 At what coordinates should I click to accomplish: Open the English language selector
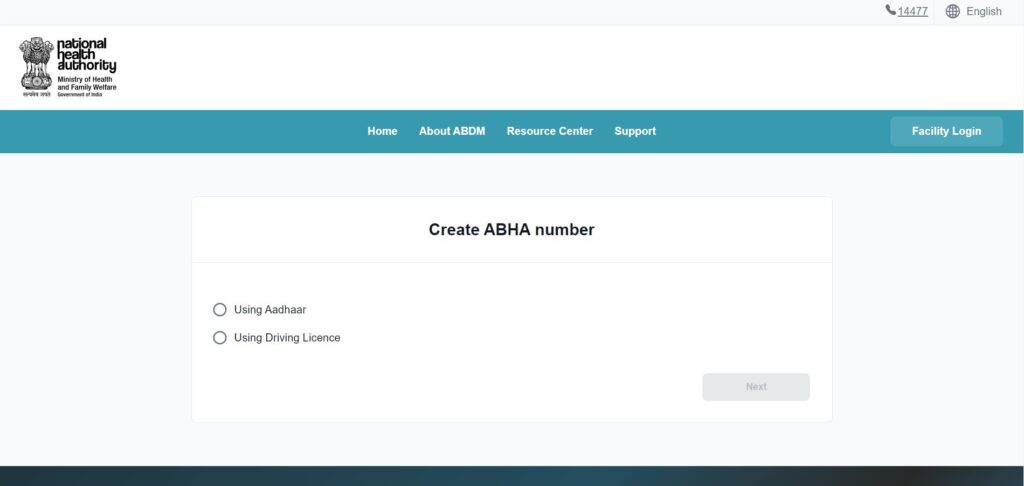(x=974, y=11)
